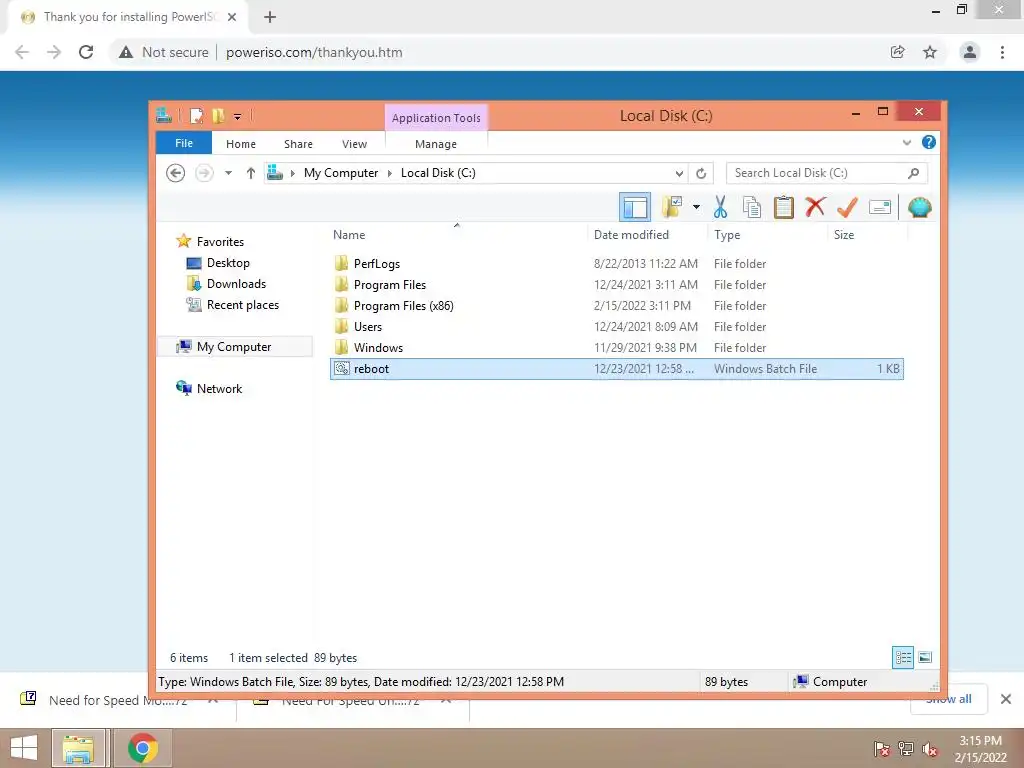Click the red X Delete icon

815,208
